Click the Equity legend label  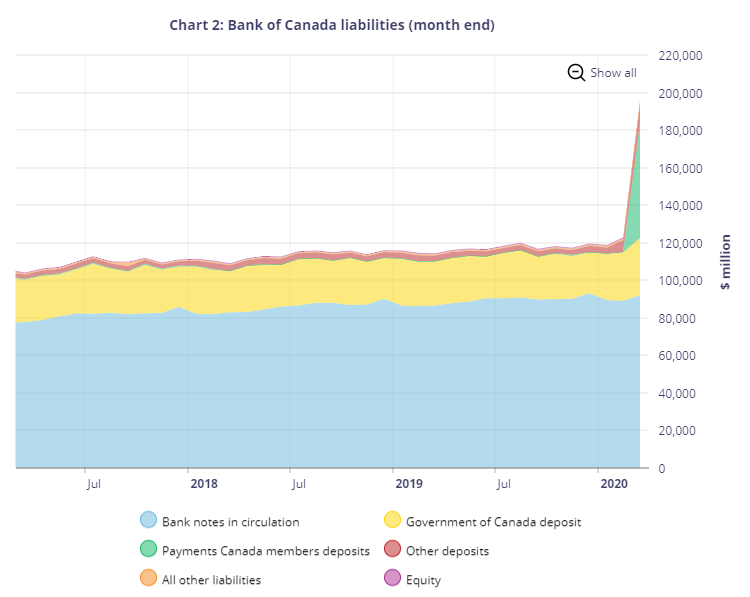pos(423,580)
